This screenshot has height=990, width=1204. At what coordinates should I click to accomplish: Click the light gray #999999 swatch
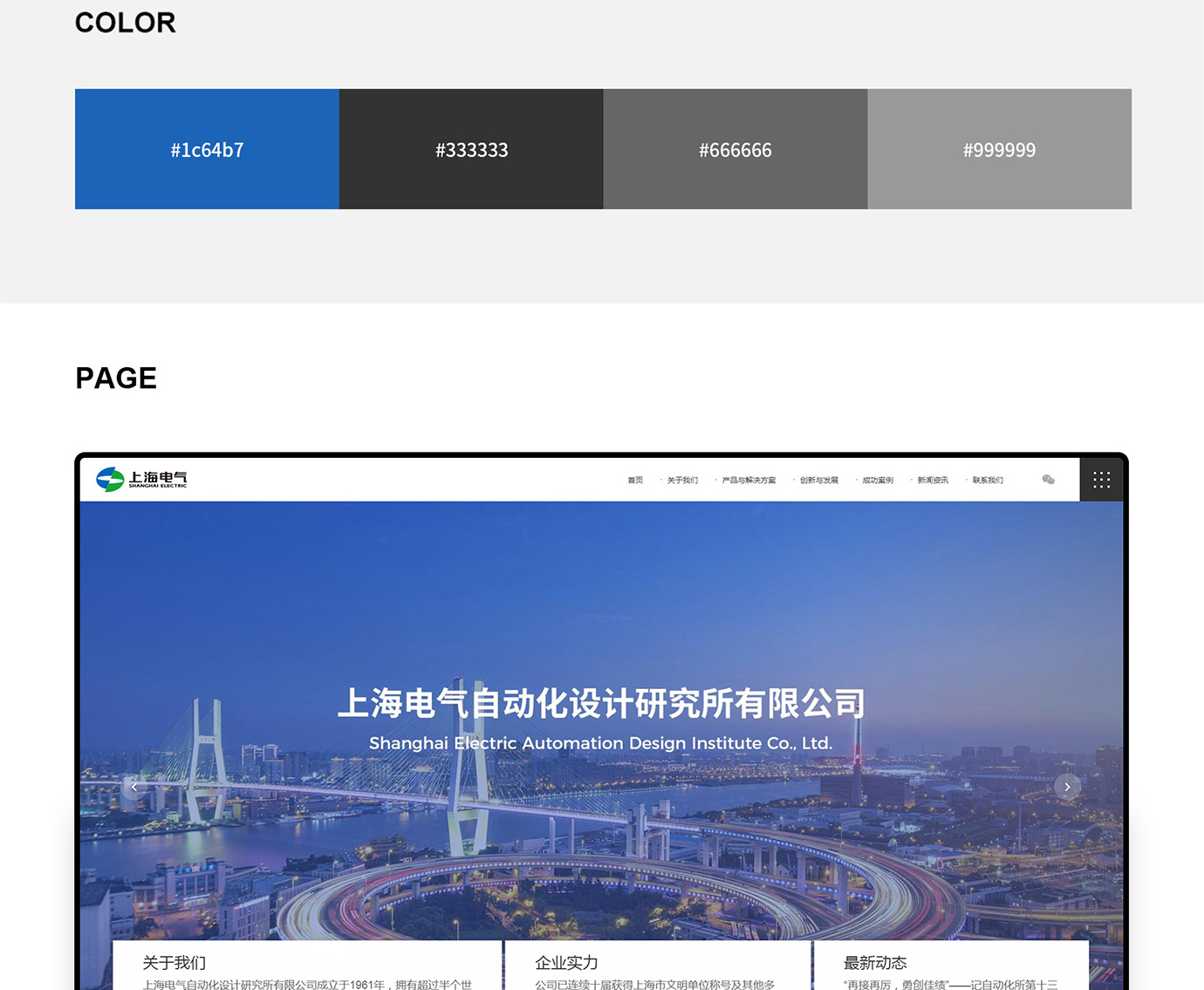pos(1000,149)
